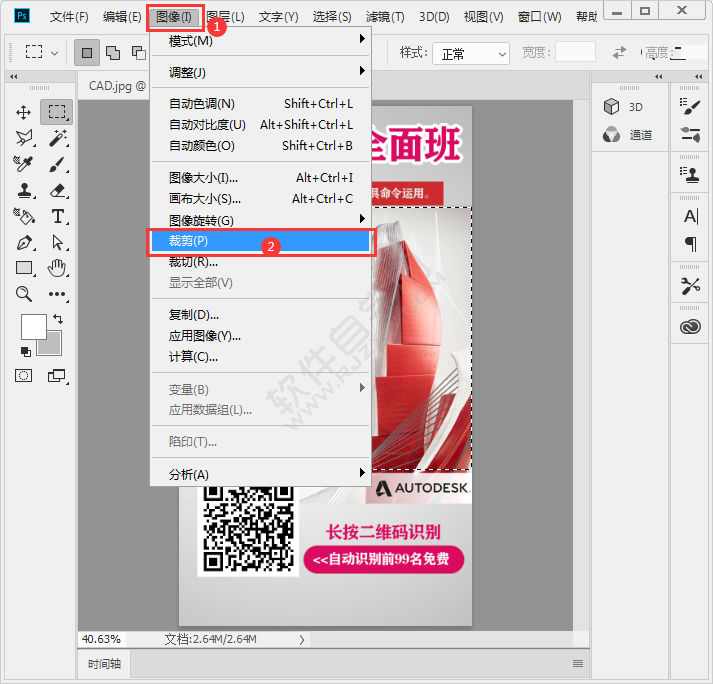Change the screen mode
Viewport: 713px width, 684px height.
[x=57, y=376]
